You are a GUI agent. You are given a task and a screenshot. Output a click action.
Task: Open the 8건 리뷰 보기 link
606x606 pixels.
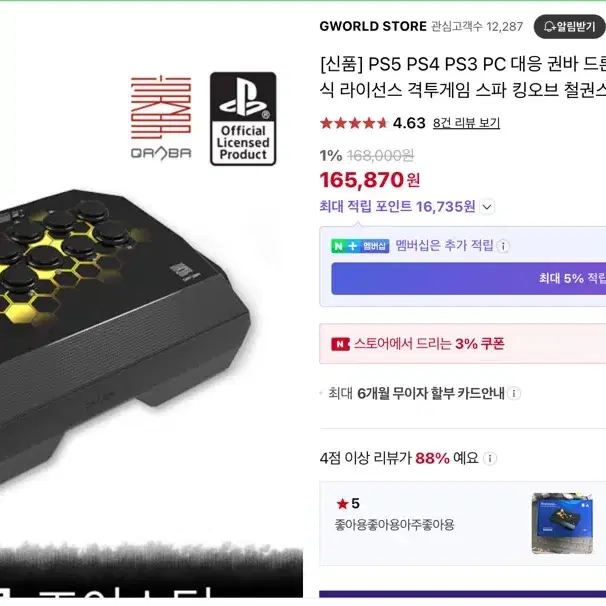click(466, 123)
